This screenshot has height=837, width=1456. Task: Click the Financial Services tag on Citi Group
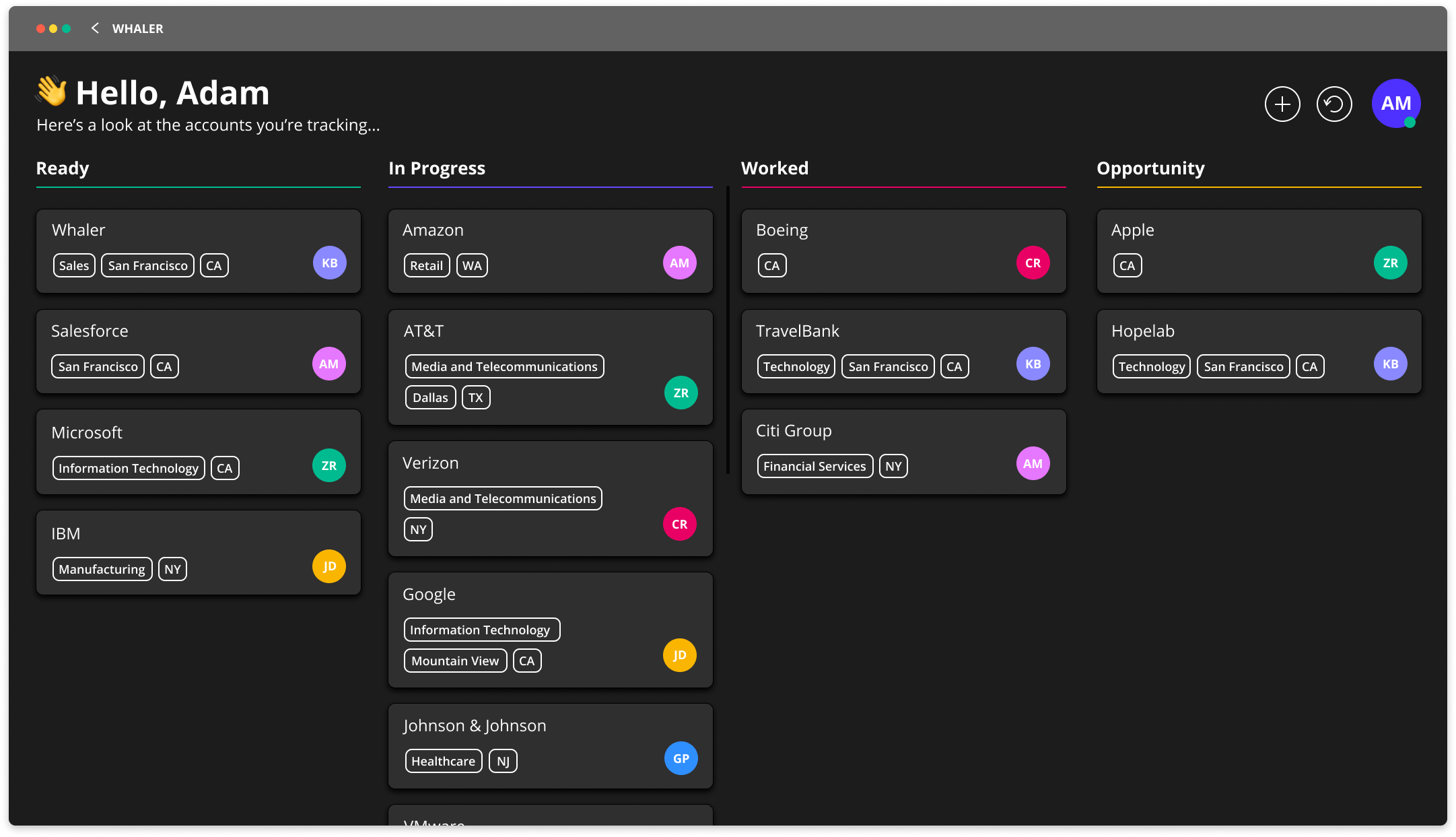pyautogui.click(x=814, y=465)
